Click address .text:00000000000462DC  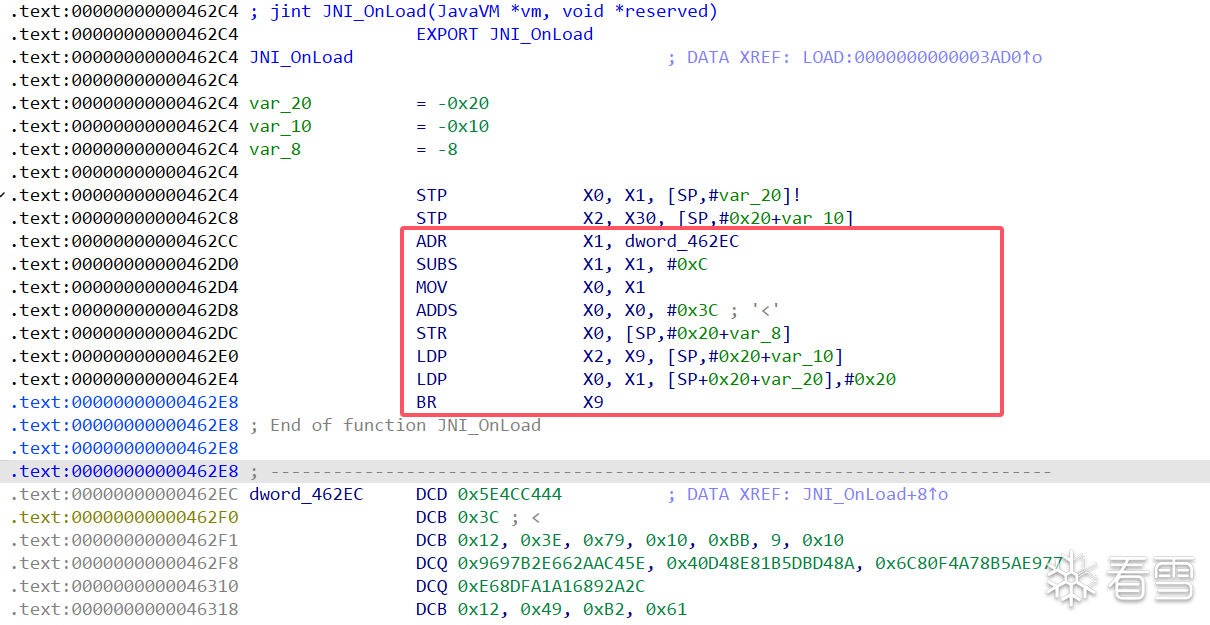(125, 333)
